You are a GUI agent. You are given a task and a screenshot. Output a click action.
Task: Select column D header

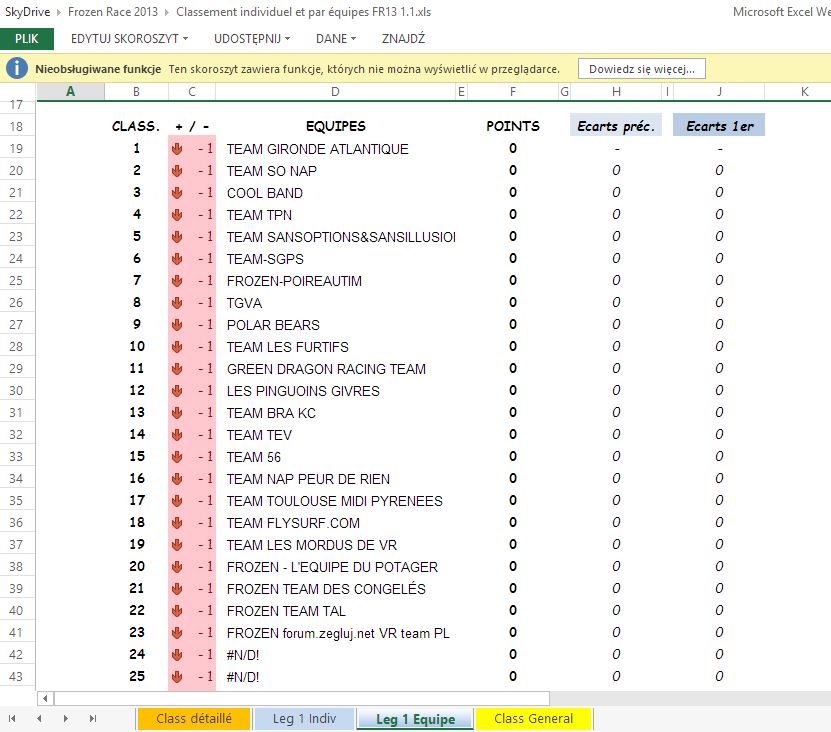click(x=335, y=92)
